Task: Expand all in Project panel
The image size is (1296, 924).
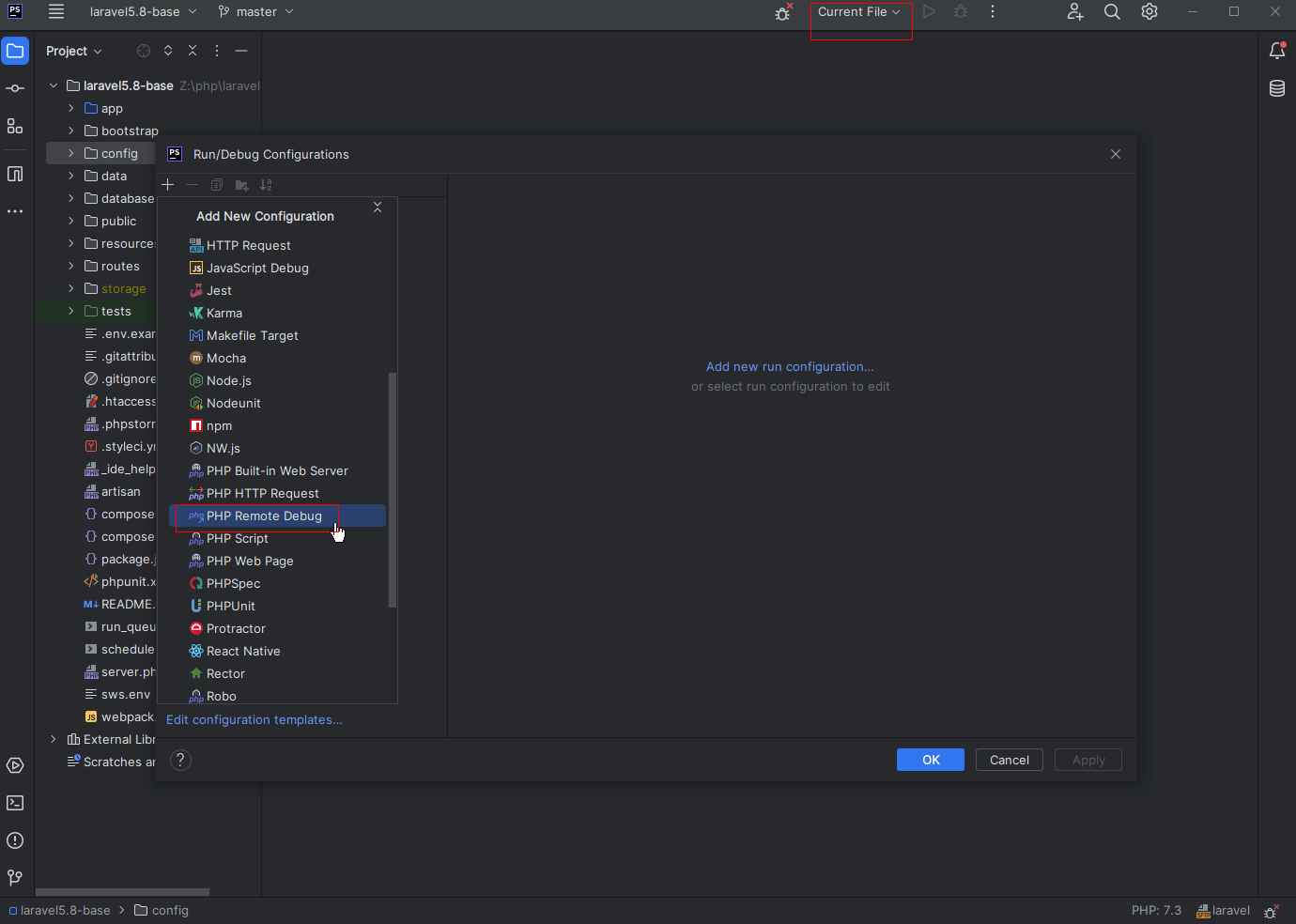Action: click(x=168, y=51)
